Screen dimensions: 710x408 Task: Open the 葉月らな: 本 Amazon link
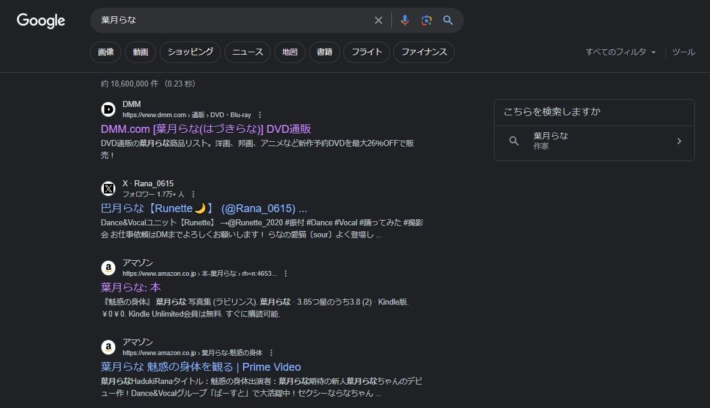coord(130,288)
